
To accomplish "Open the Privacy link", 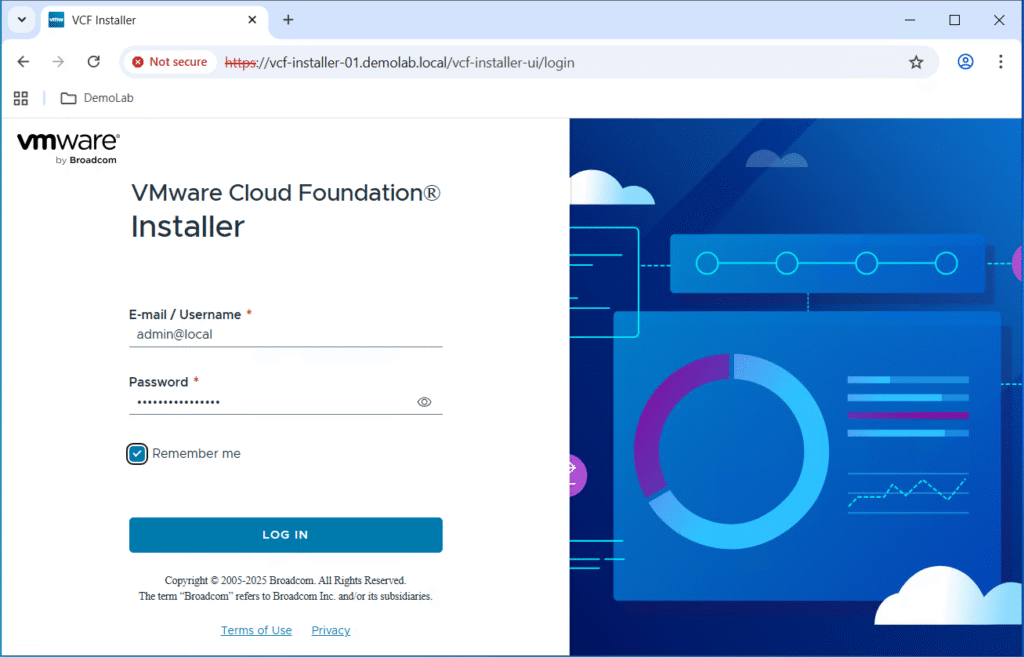I will pos(331,630).
